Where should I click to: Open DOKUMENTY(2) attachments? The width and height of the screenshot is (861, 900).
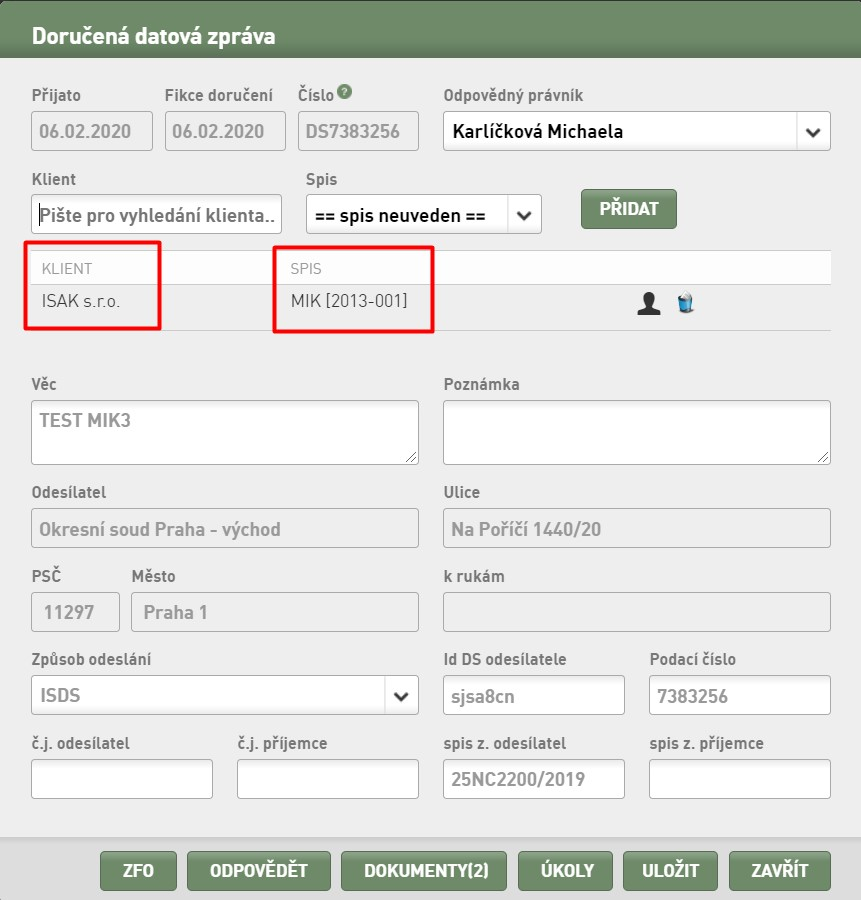424,871
